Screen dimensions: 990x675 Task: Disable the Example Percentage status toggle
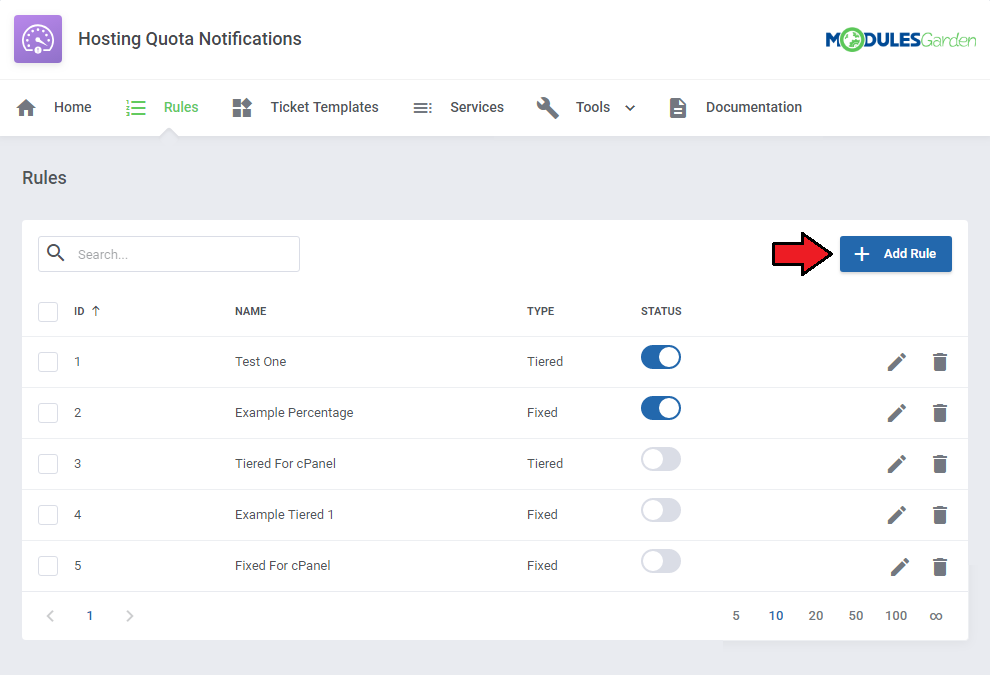[661, 409]
